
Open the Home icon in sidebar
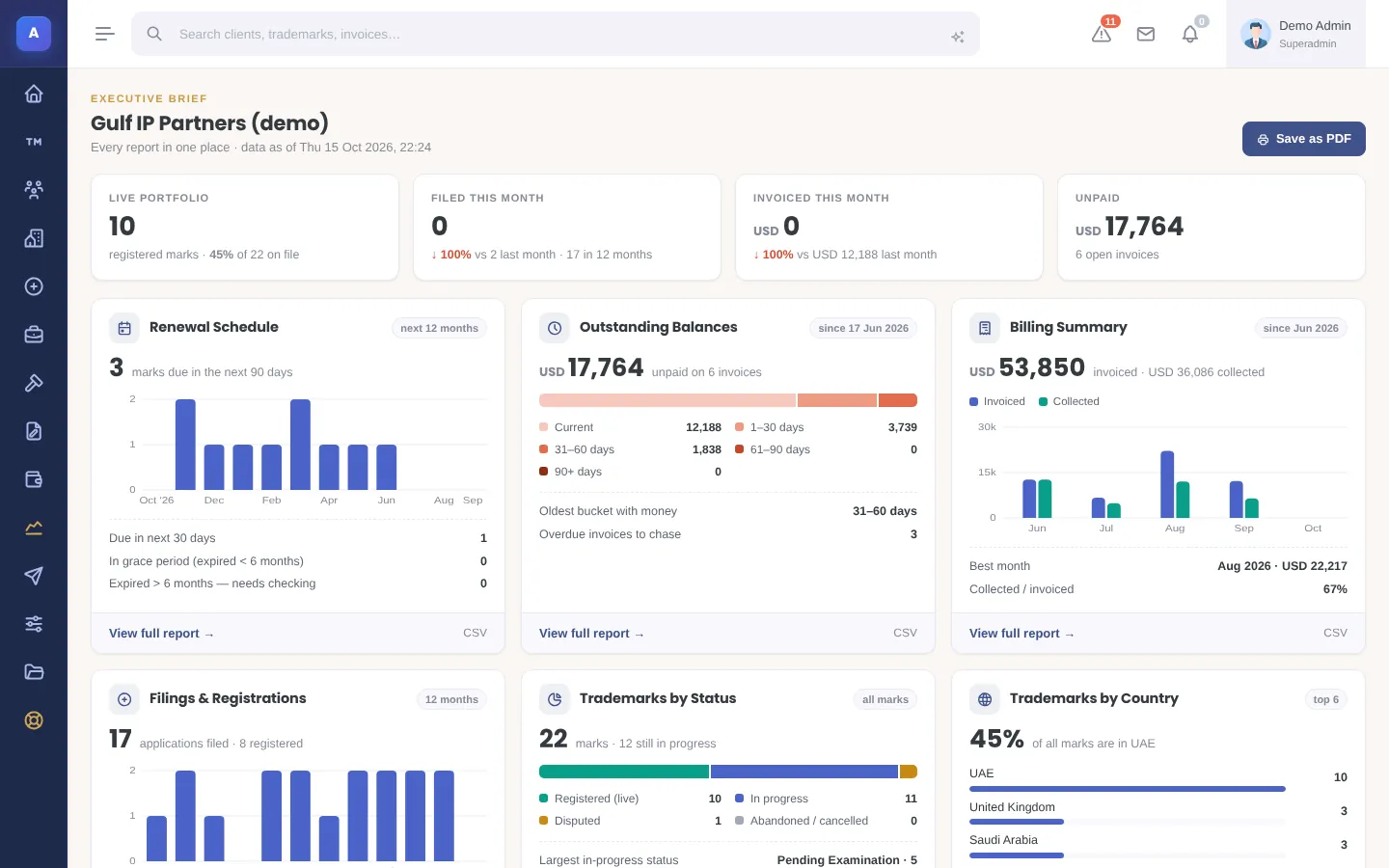pos(34,94)
